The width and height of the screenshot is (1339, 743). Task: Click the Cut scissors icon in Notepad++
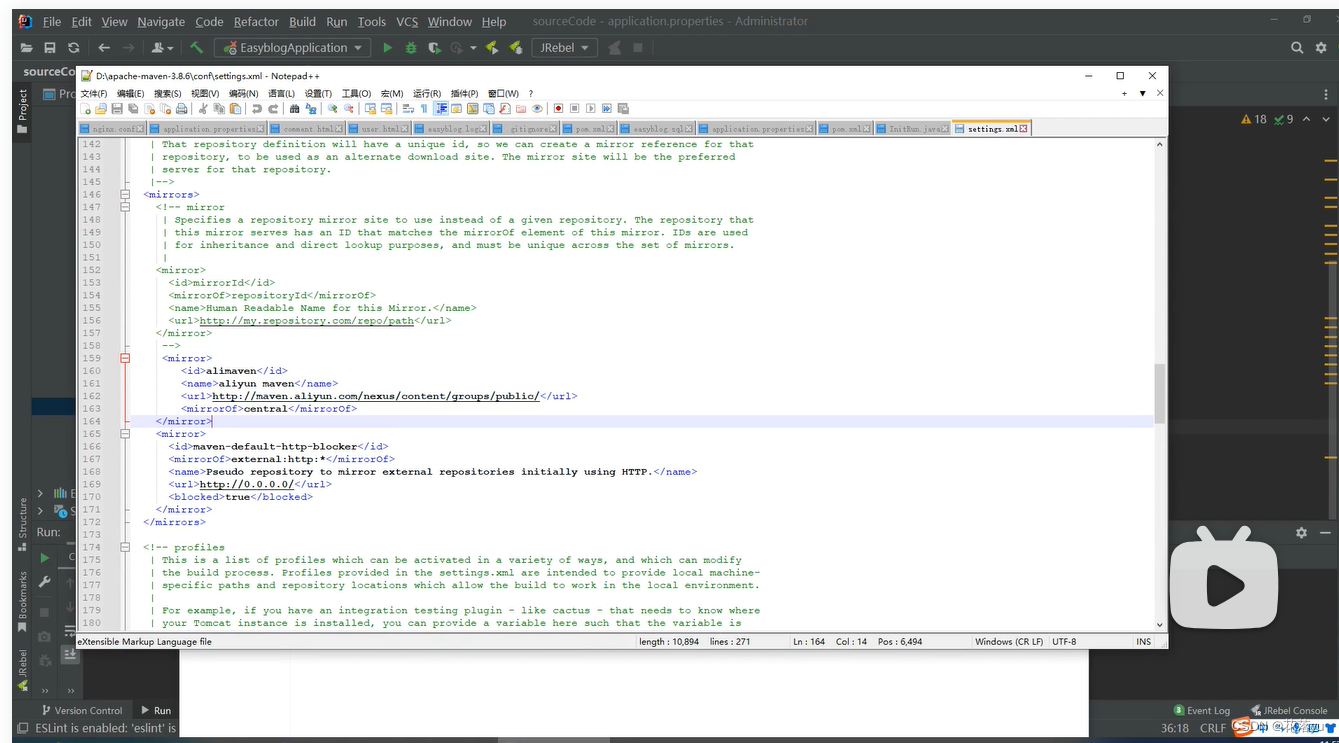(x=202, y=108)
